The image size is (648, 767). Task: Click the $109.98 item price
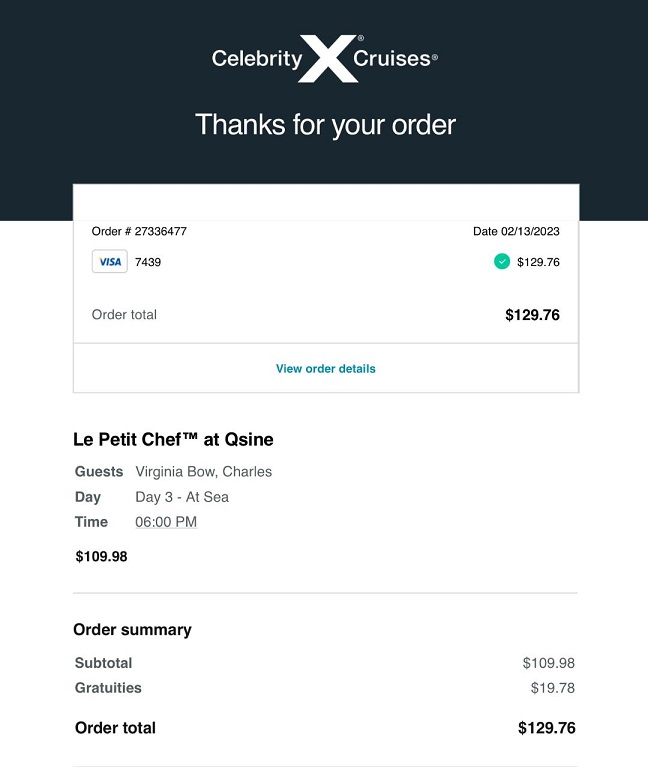tap(101, 557)
